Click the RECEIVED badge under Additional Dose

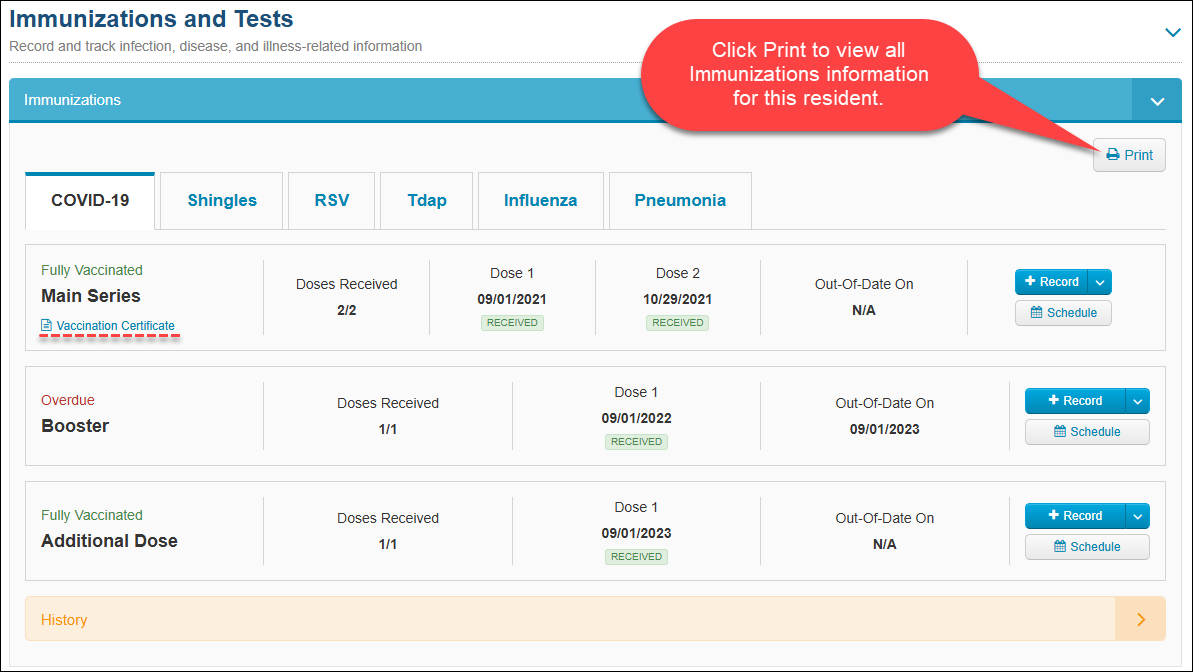[x=636, y=556]
